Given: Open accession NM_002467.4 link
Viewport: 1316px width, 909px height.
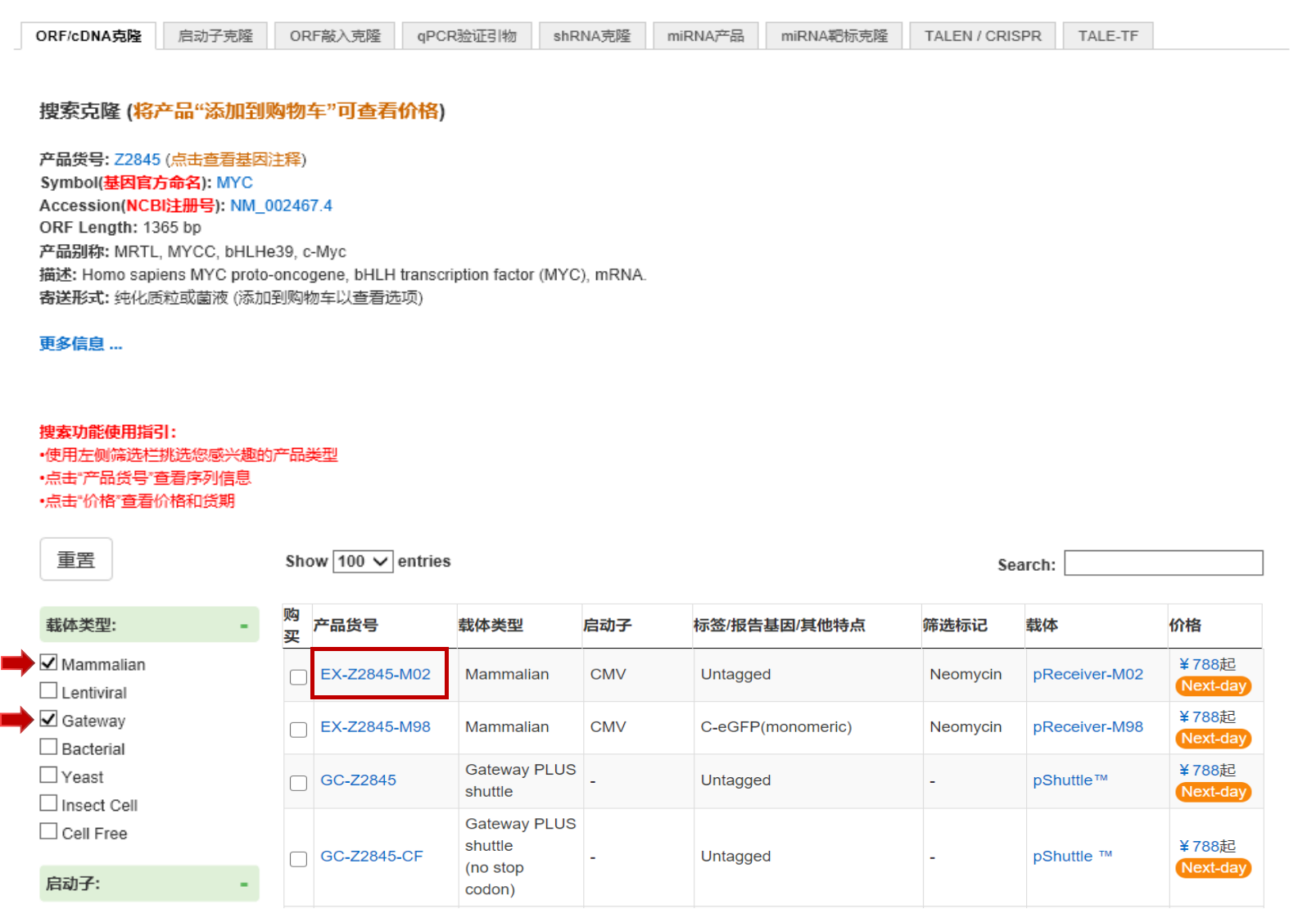Looking at the screenshot, I should [281, 206].
